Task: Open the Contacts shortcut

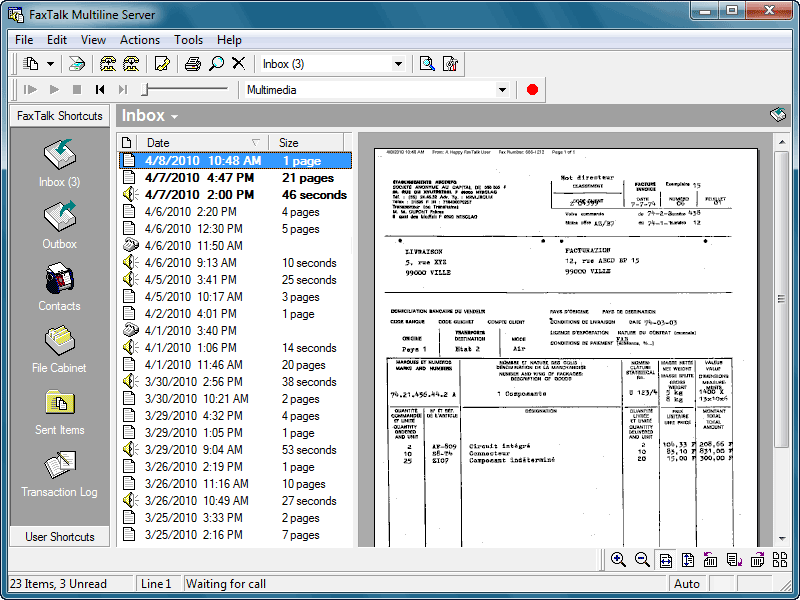Action: 60,287
